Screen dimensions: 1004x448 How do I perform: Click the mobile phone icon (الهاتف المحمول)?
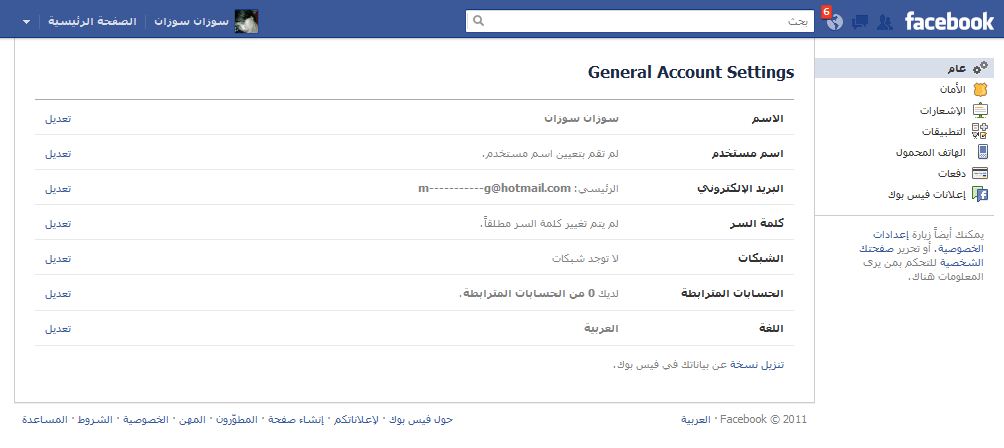pyautogui.click(x=982, y=153)
